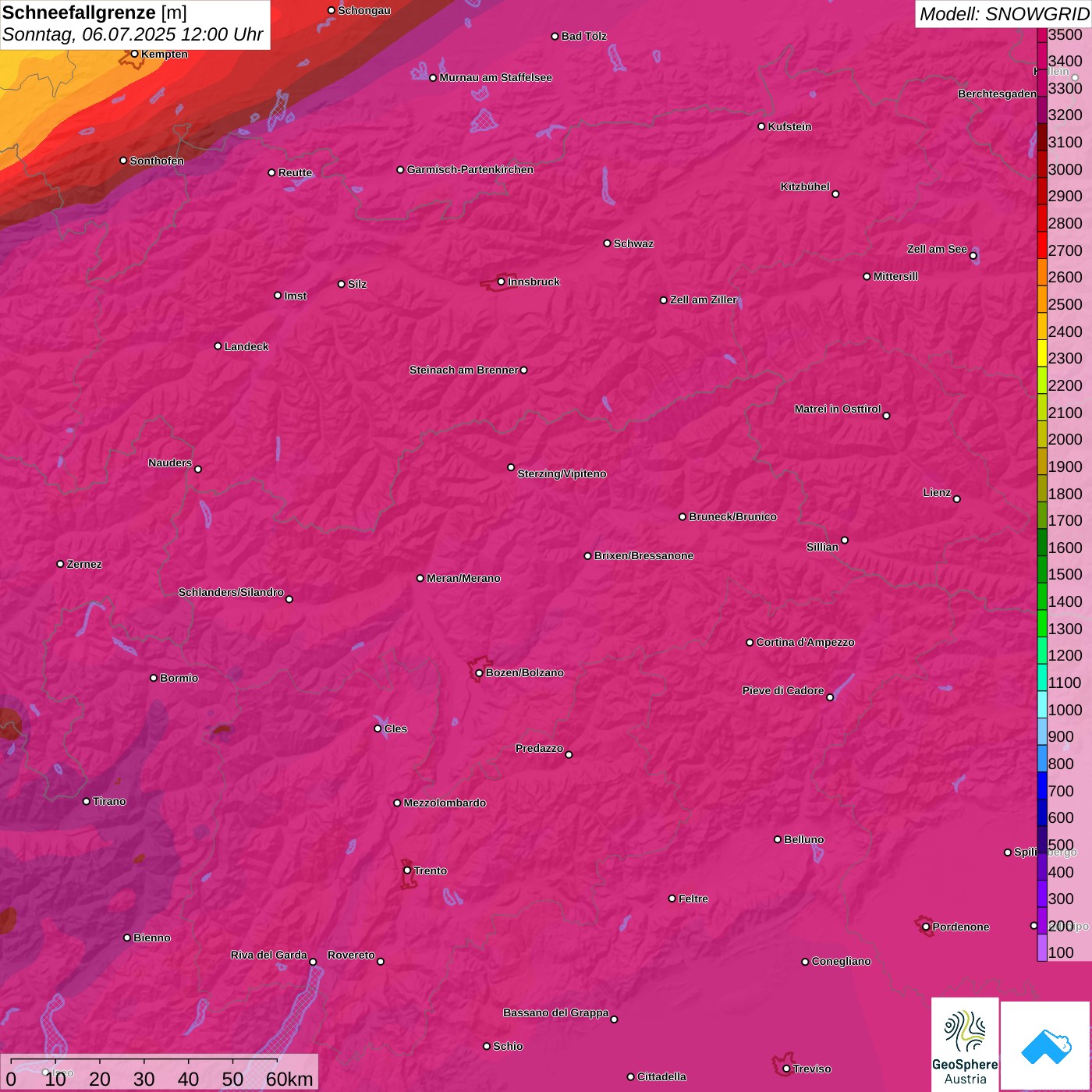The width and height of the screenshot is (1092, 1092).
Task: Click the Mezzolombardo label
Action: pos(445,803)
